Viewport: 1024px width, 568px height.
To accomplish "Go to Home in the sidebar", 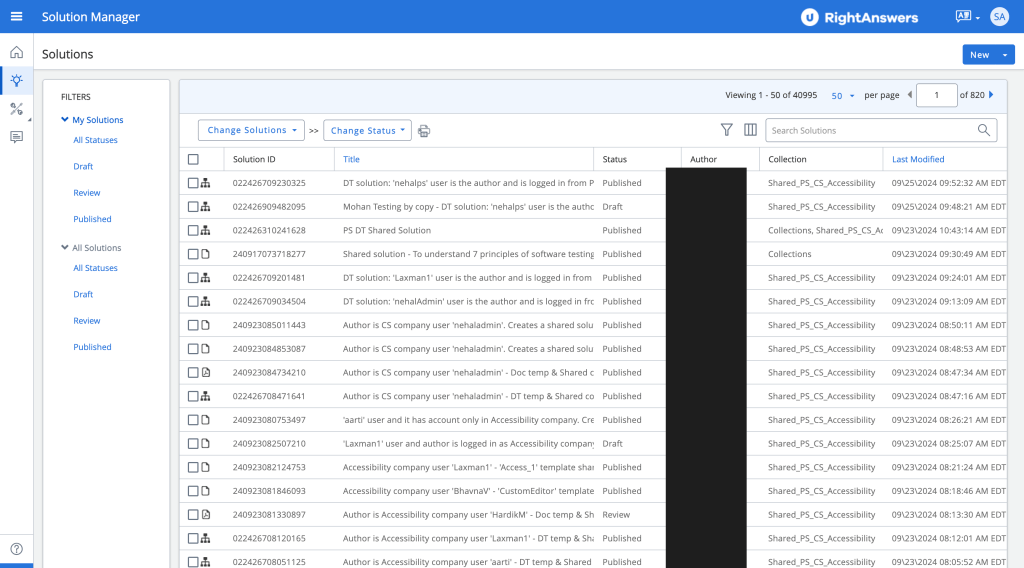I will click(x=16, y=52).
